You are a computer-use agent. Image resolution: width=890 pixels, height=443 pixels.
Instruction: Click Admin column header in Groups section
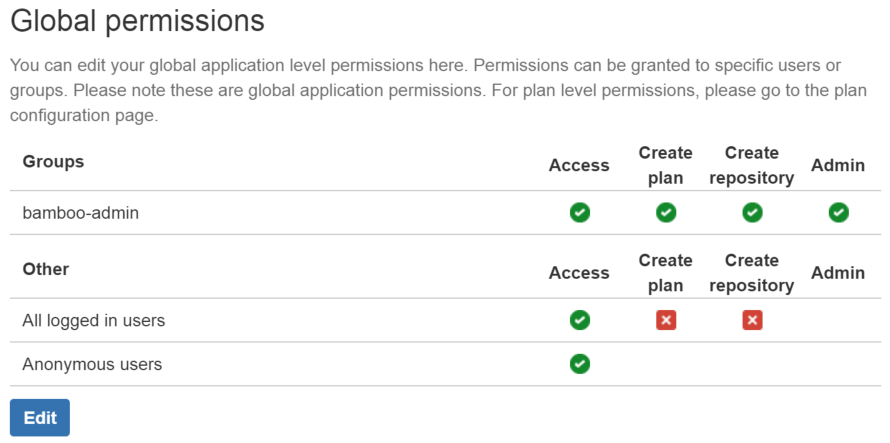click(839, 165)
